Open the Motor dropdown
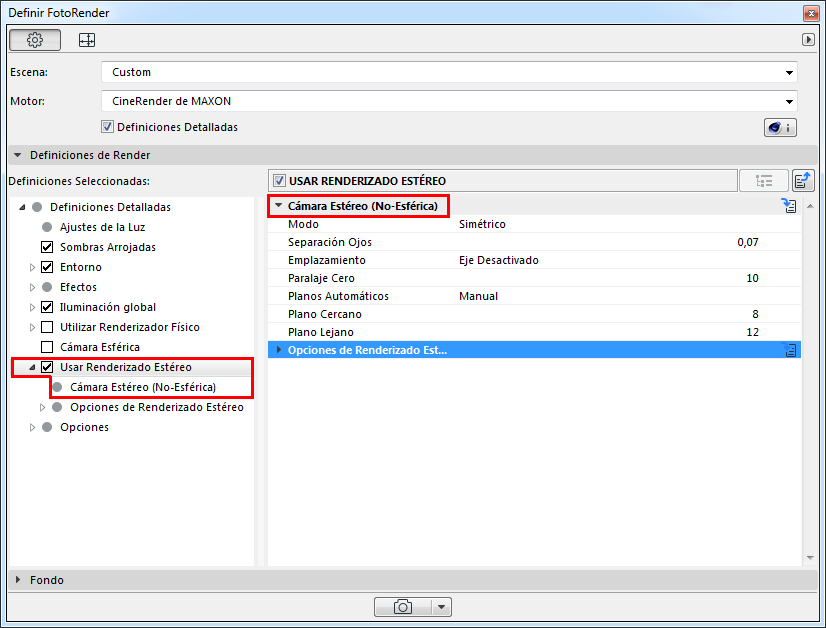Viewport: 826px width, 628px height. tap(449, 101)
